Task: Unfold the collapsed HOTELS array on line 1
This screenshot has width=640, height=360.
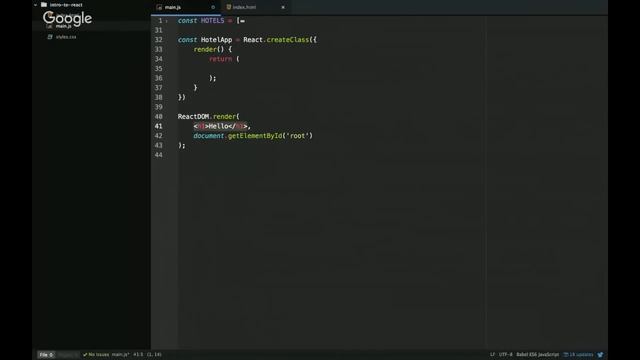Action: (167, 21)
